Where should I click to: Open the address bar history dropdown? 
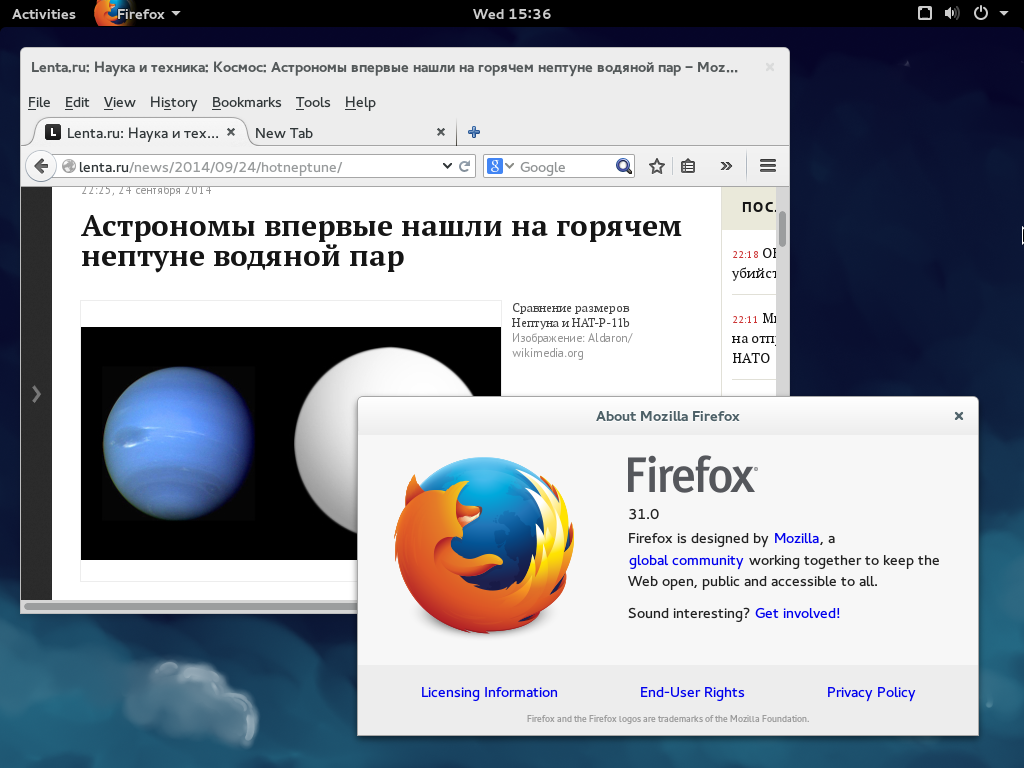447,166
